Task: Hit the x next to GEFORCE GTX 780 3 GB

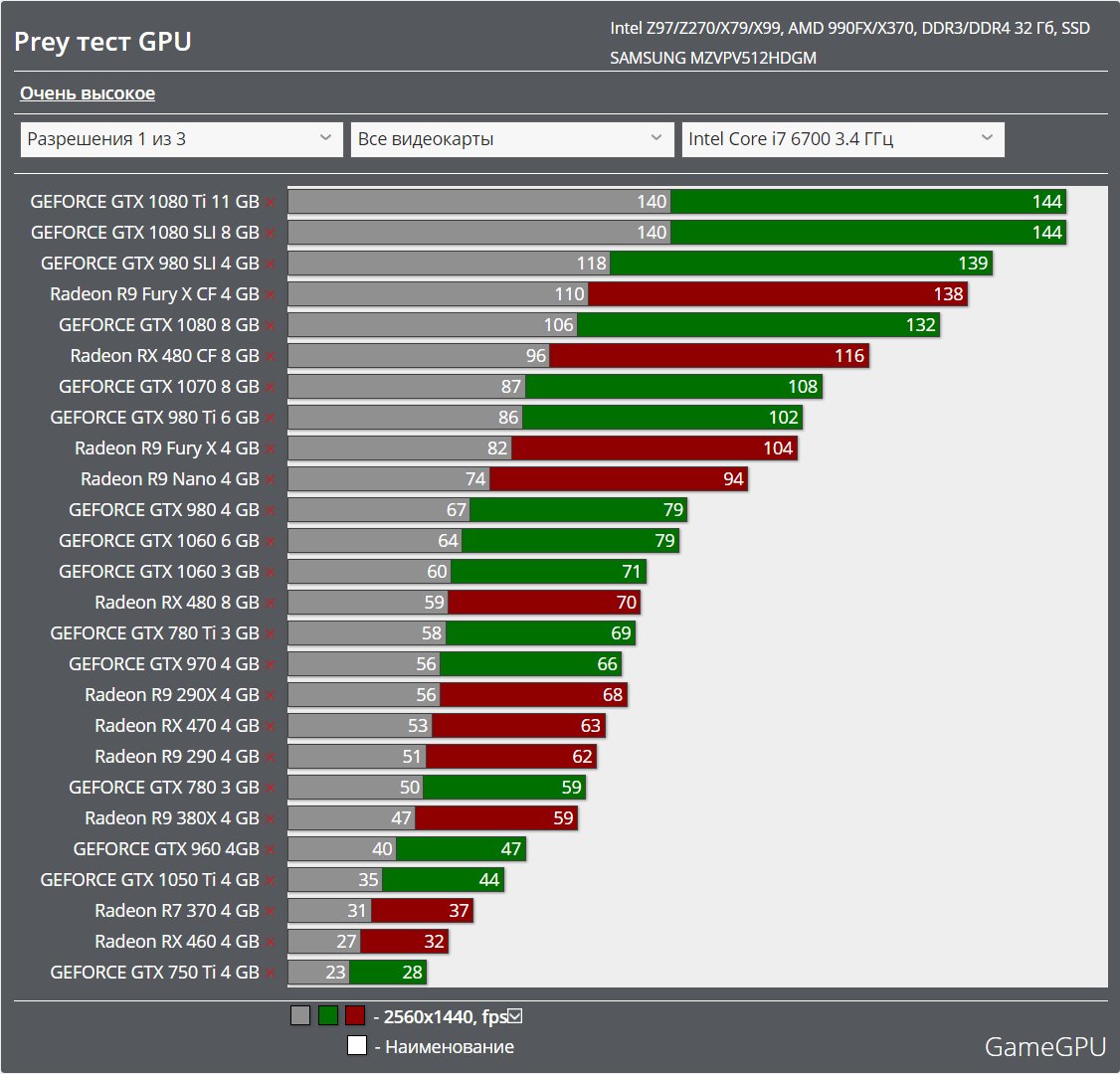Action: pyautogui.click(x=270, y=789)
